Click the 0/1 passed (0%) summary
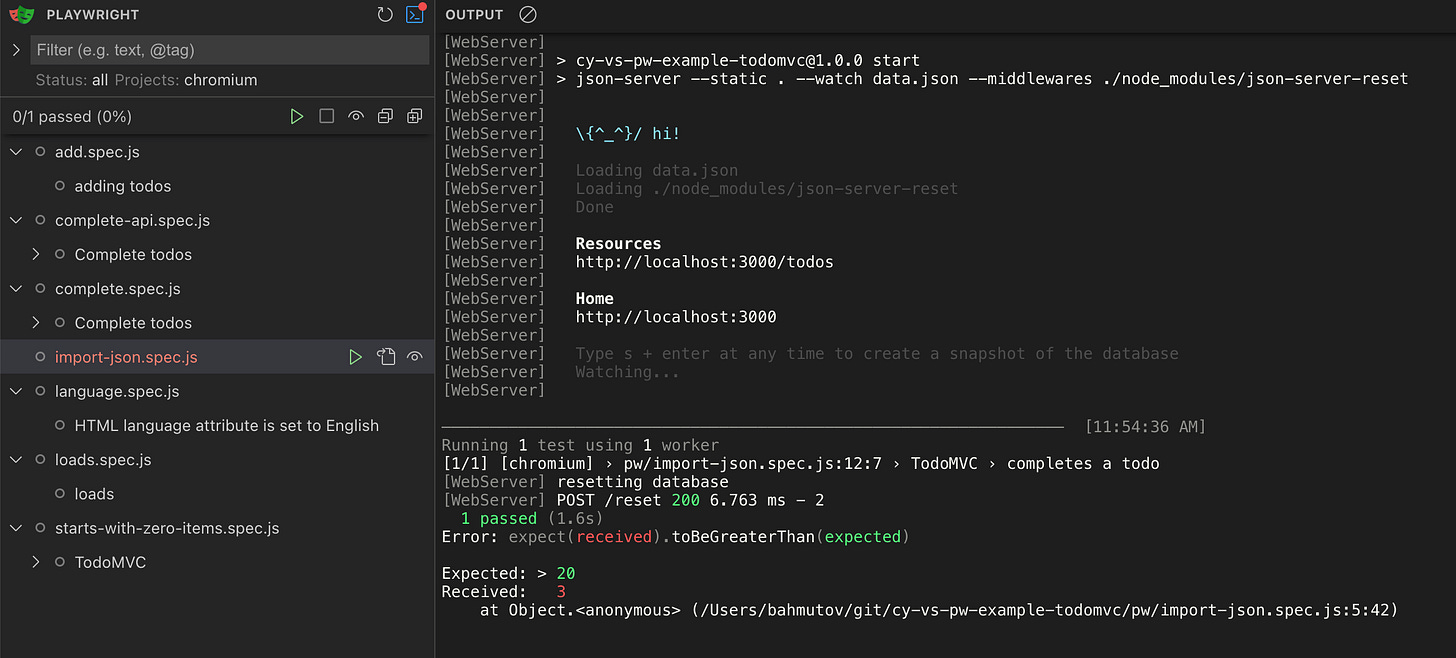1456x658 pixels. click(72, 117)
